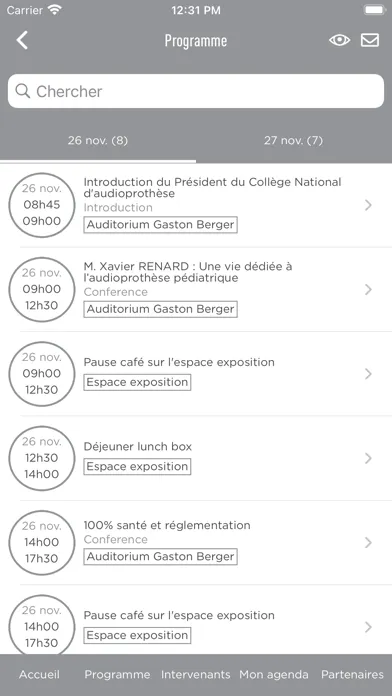This screenshot has width=392, height=696.
Task: Select Auditorium Gaston Berger tag under Introduction
Action: point(160,225)
